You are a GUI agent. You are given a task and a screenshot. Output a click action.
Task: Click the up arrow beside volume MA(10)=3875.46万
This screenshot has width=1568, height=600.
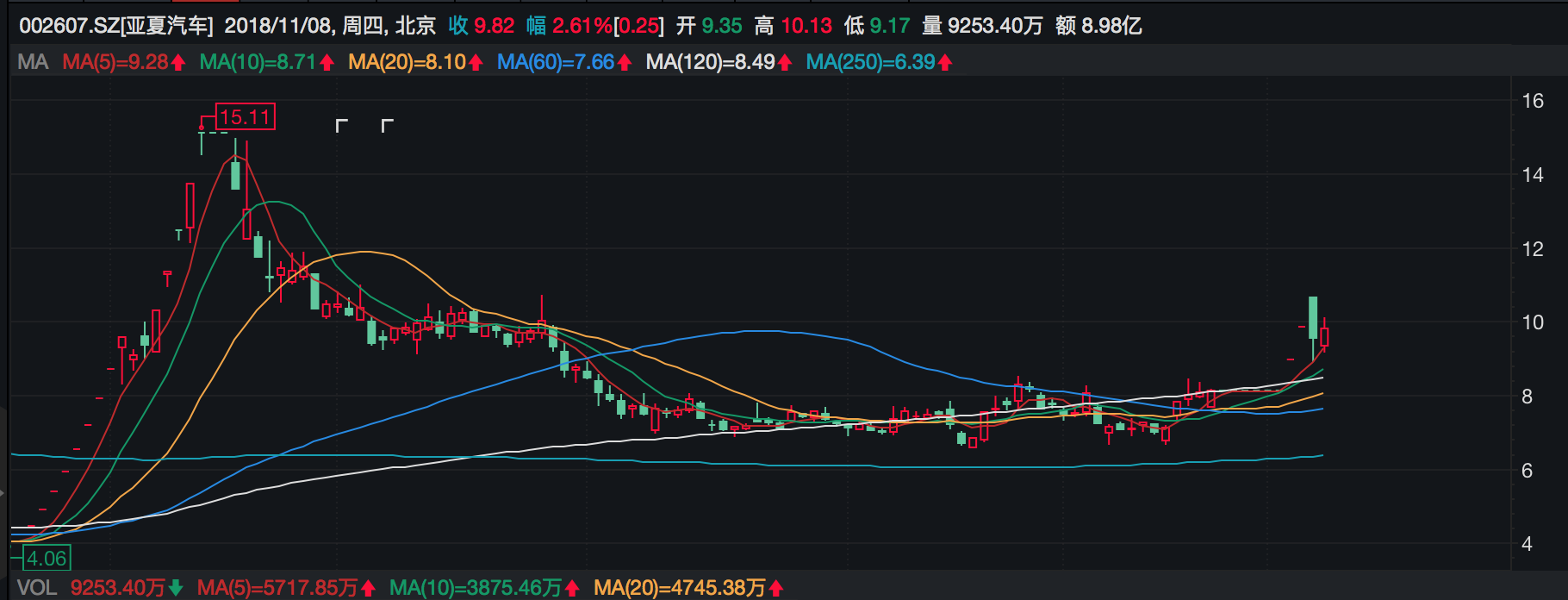tap(572, 588)
